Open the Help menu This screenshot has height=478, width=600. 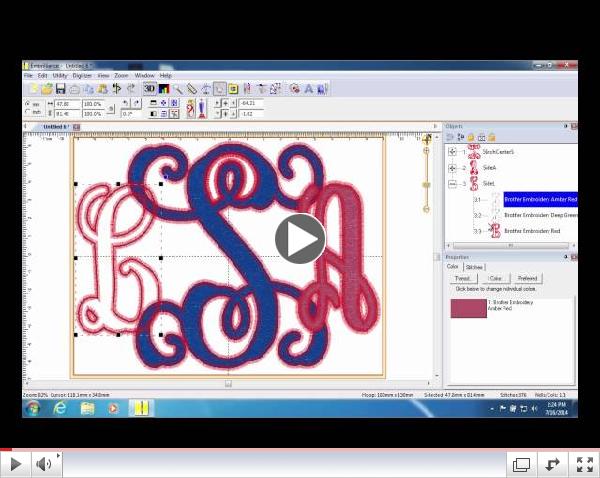click(166, 76)
